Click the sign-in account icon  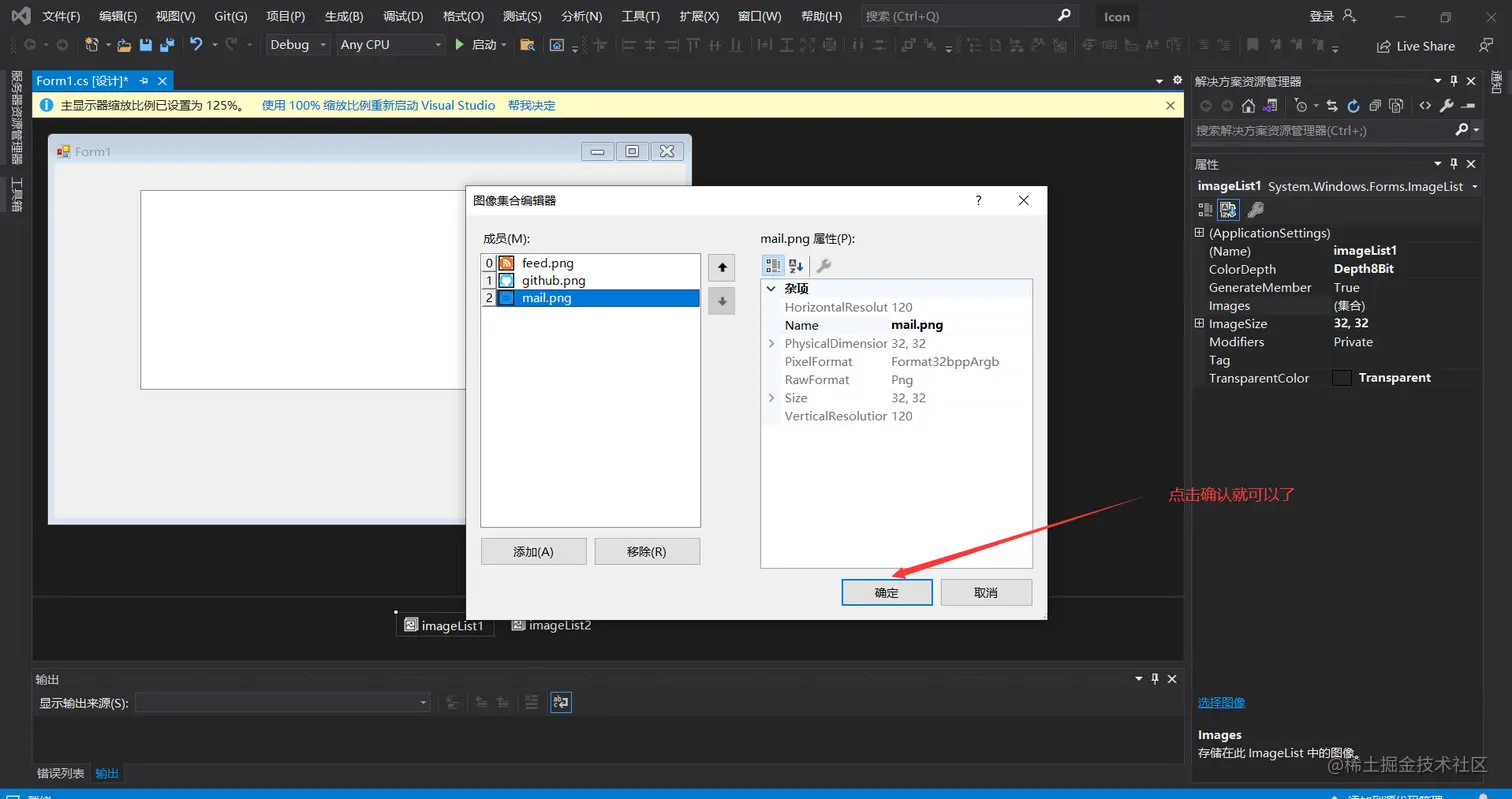[1349, 16]
